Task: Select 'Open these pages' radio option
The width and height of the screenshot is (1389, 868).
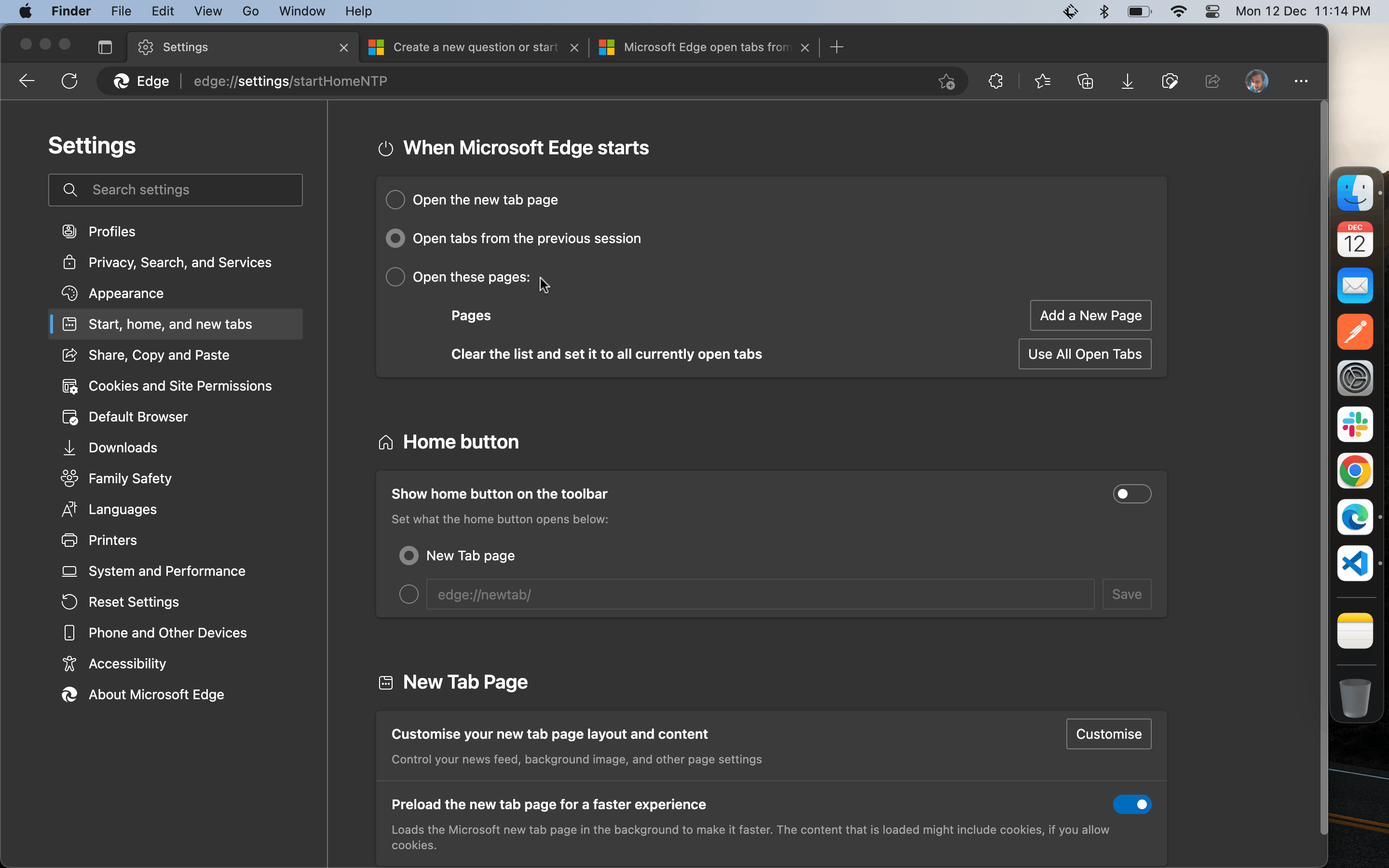Action: [x=395, y=277]
